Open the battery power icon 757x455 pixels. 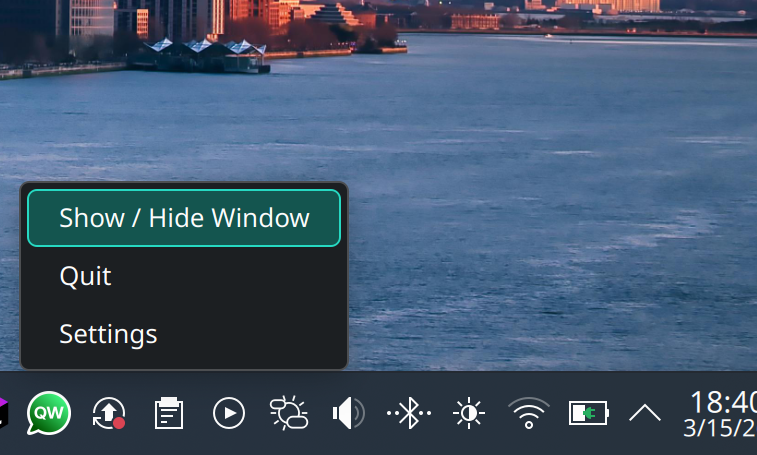point(589,413)
